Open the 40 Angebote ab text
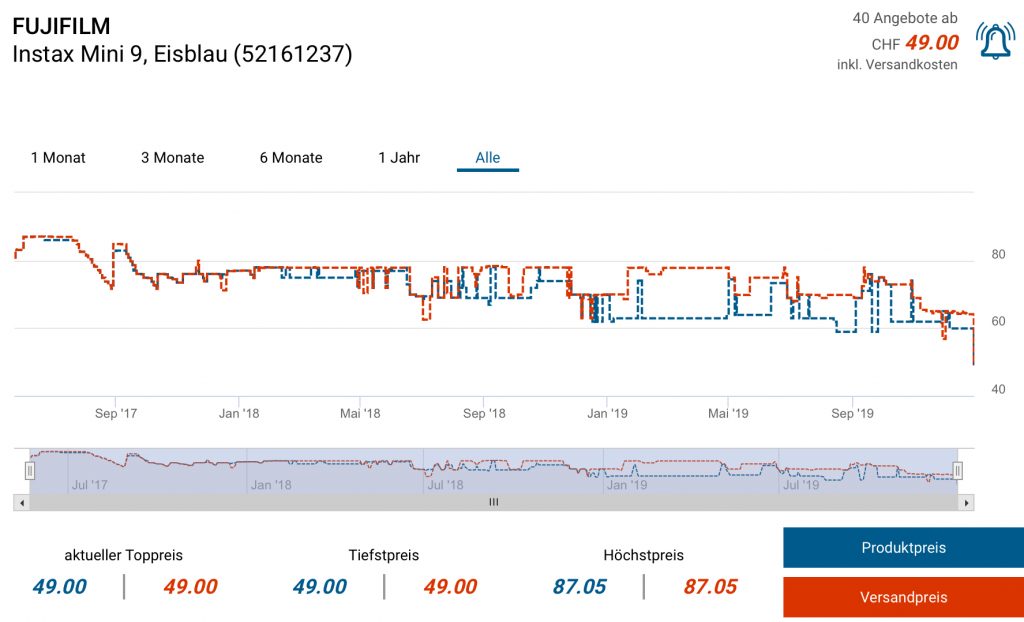Image resolution: width=1024 pixels, height=622 pixels. click(x=904, y=18)
